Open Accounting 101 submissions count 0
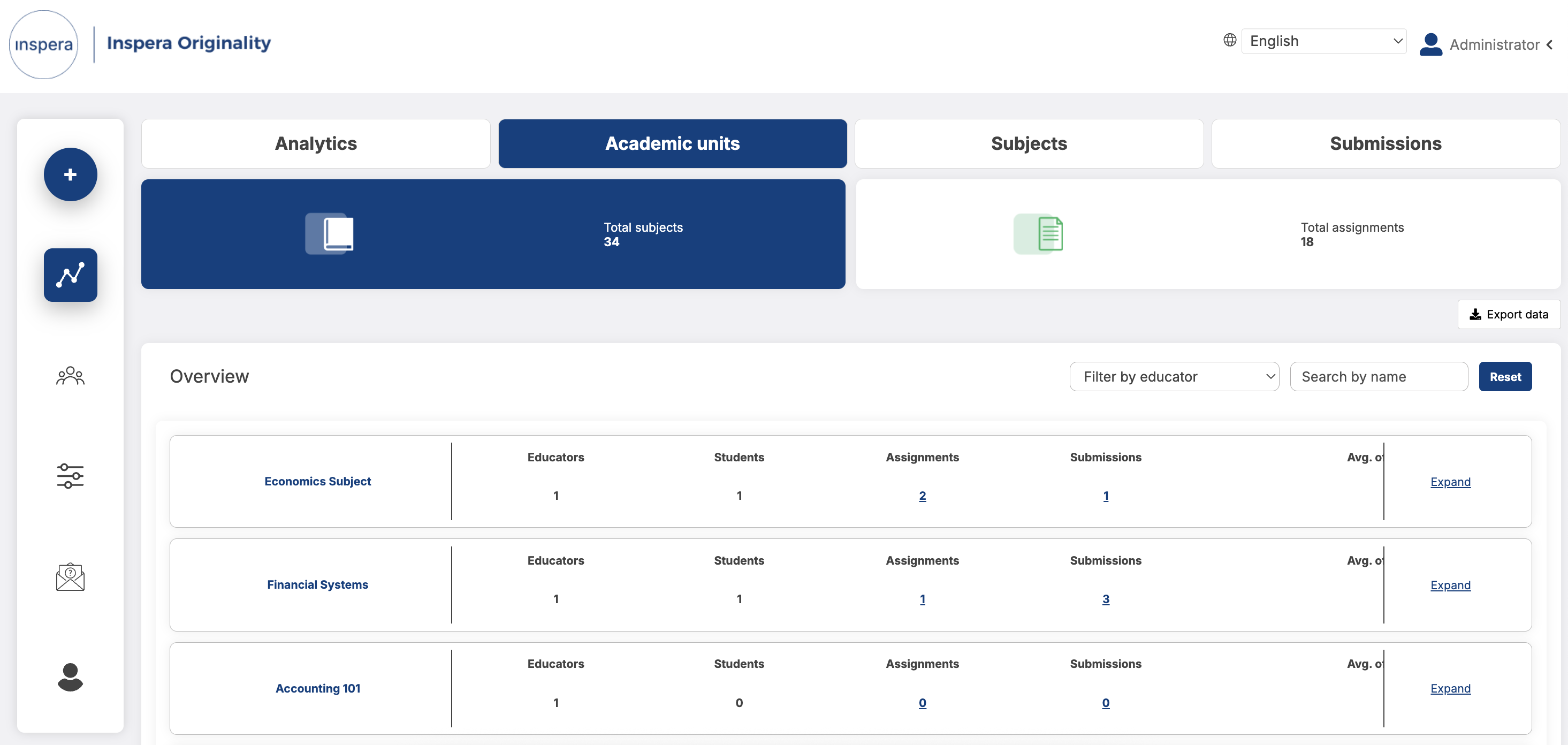The height and width of the screenshot is (745, 1568). [x=1106, y=703]
